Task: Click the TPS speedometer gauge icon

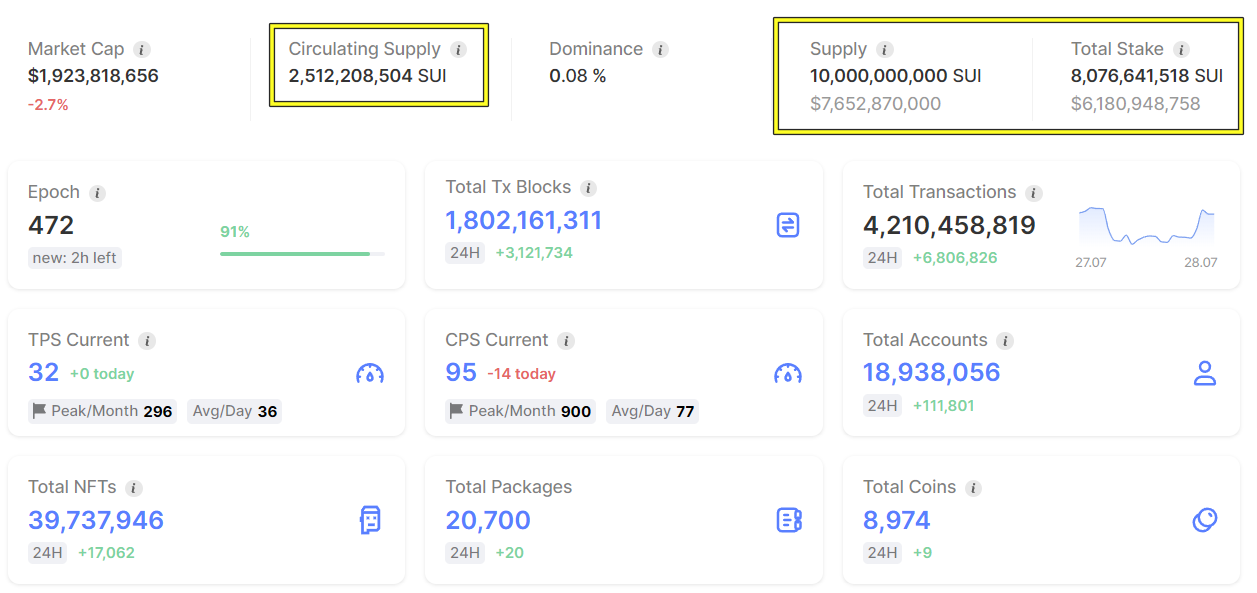Action: click(370, 373)
